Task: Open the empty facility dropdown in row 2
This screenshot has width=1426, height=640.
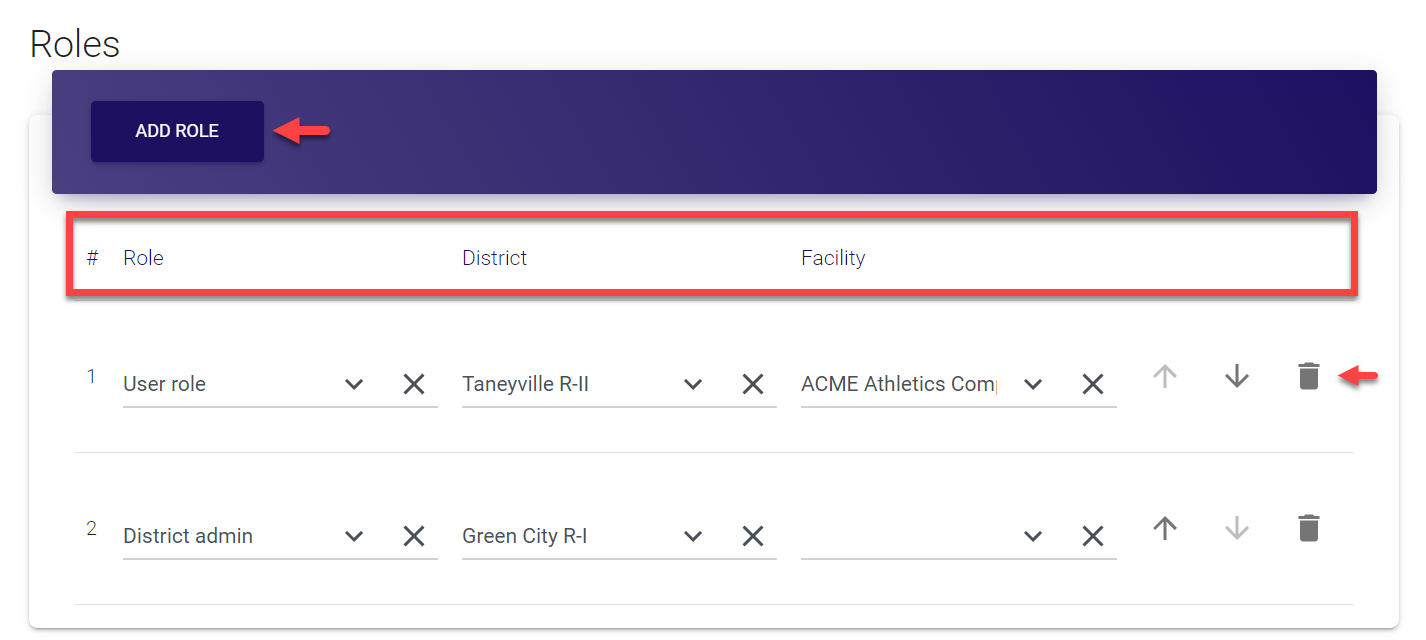Action: click(1033, 536)
